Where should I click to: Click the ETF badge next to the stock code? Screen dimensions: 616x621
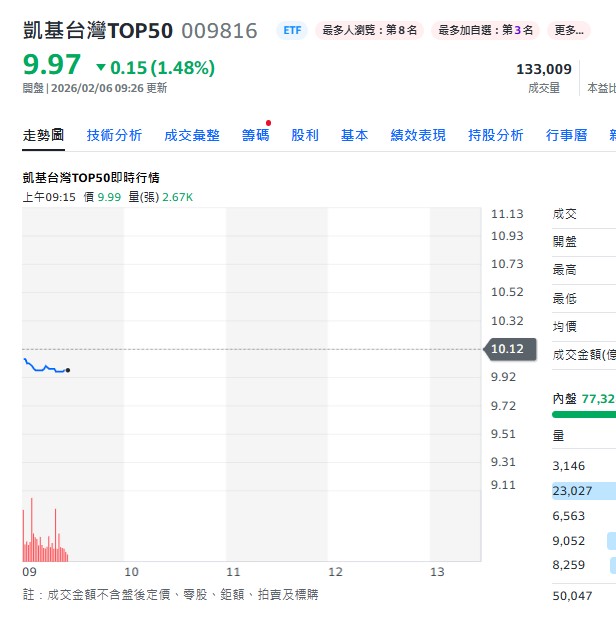pos(291,30)
